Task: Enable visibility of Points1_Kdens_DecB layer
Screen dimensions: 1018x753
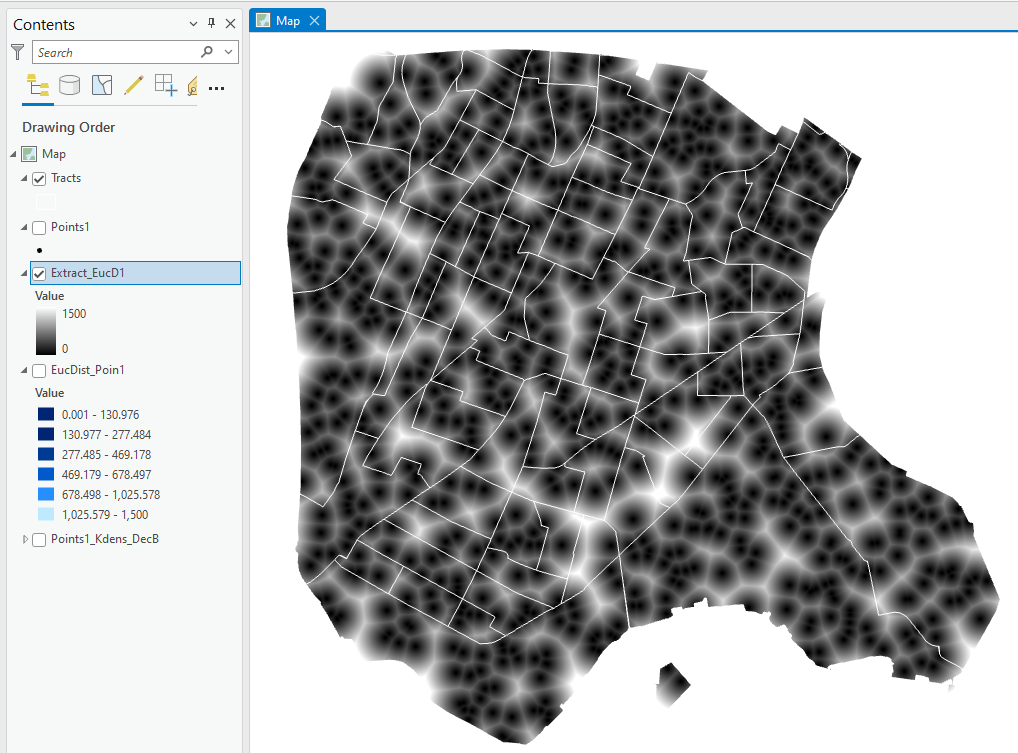Action: pos(39,538)
